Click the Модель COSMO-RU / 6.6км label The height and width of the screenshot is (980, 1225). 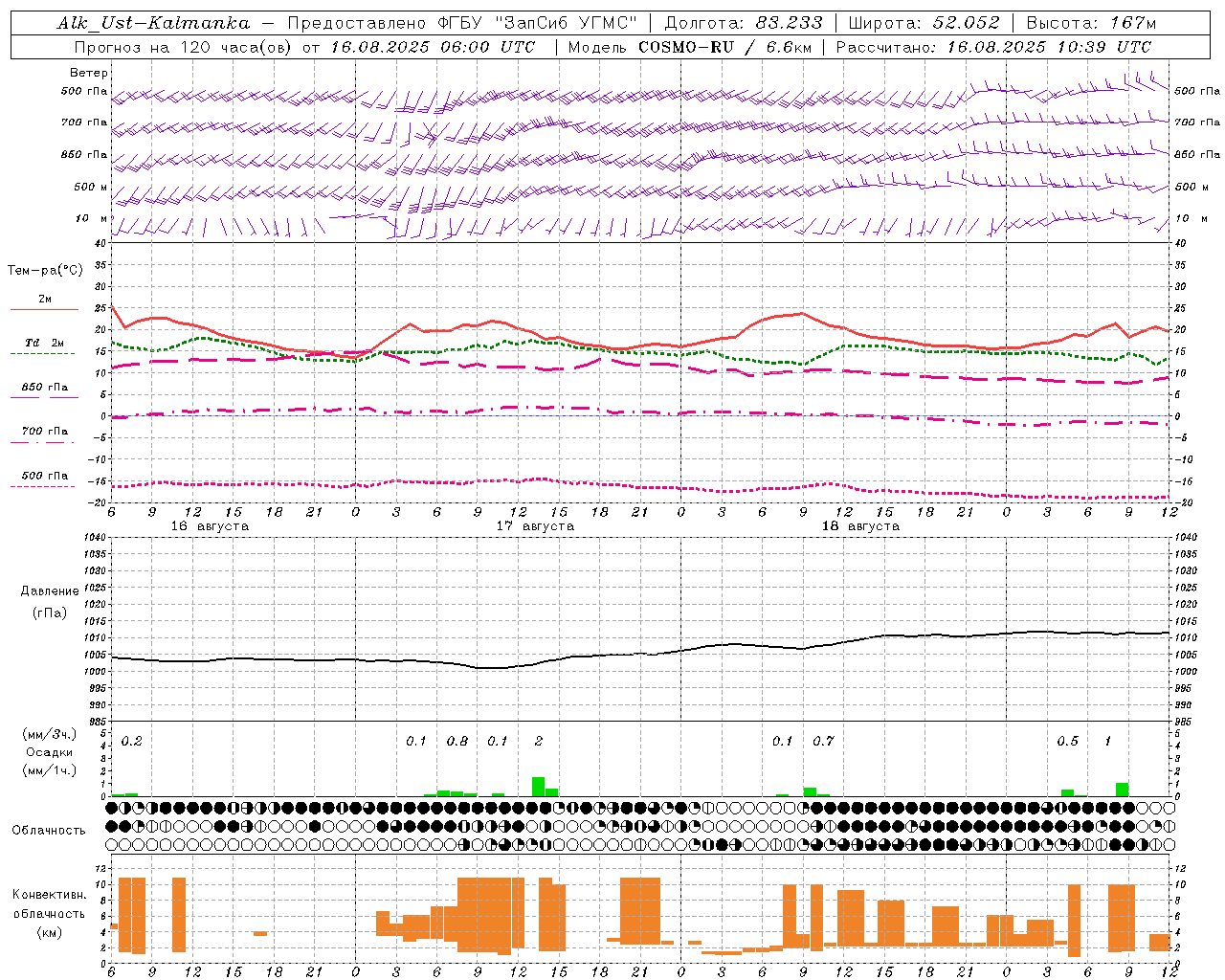pos(690,47)
